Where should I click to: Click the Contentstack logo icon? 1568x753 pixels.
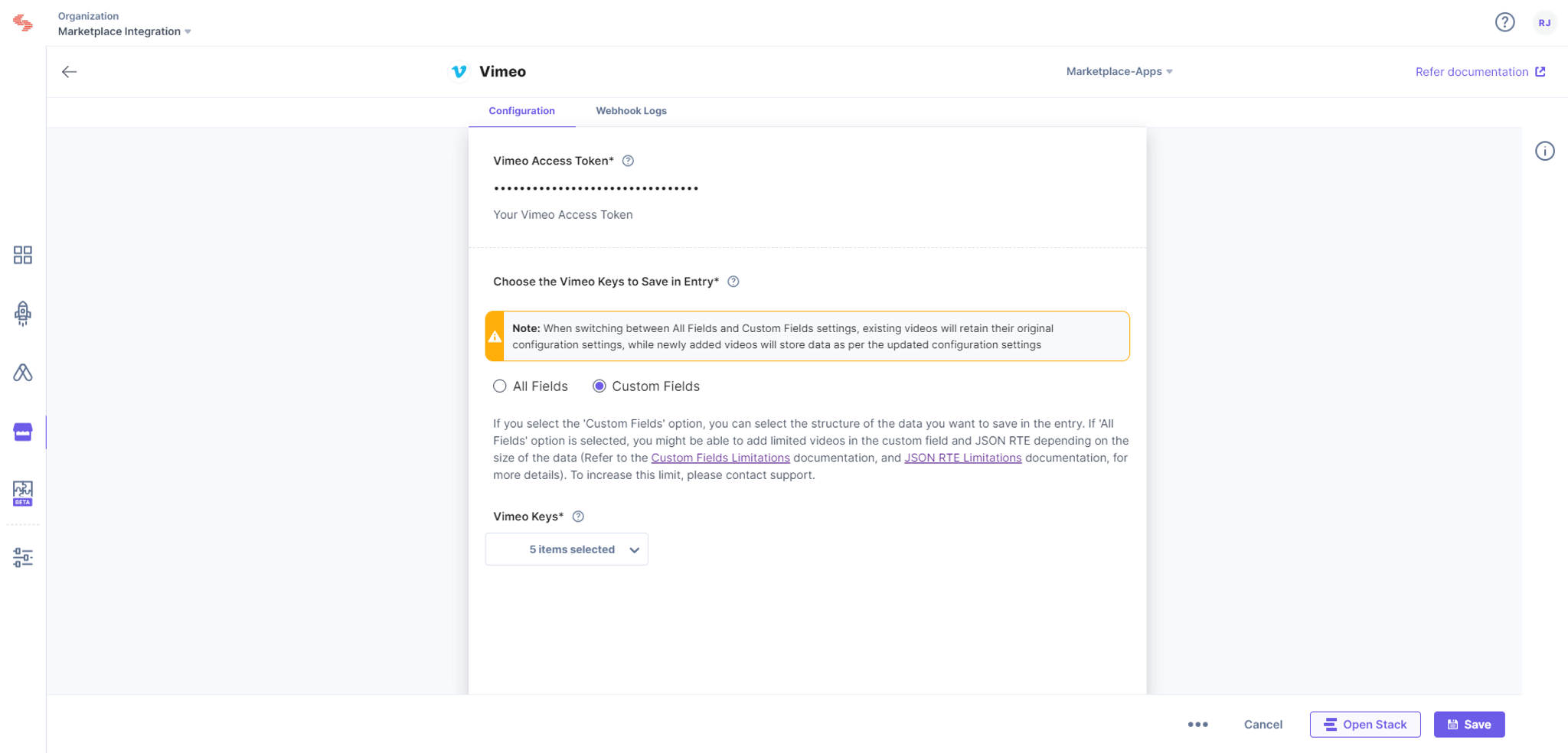(23, 23)
